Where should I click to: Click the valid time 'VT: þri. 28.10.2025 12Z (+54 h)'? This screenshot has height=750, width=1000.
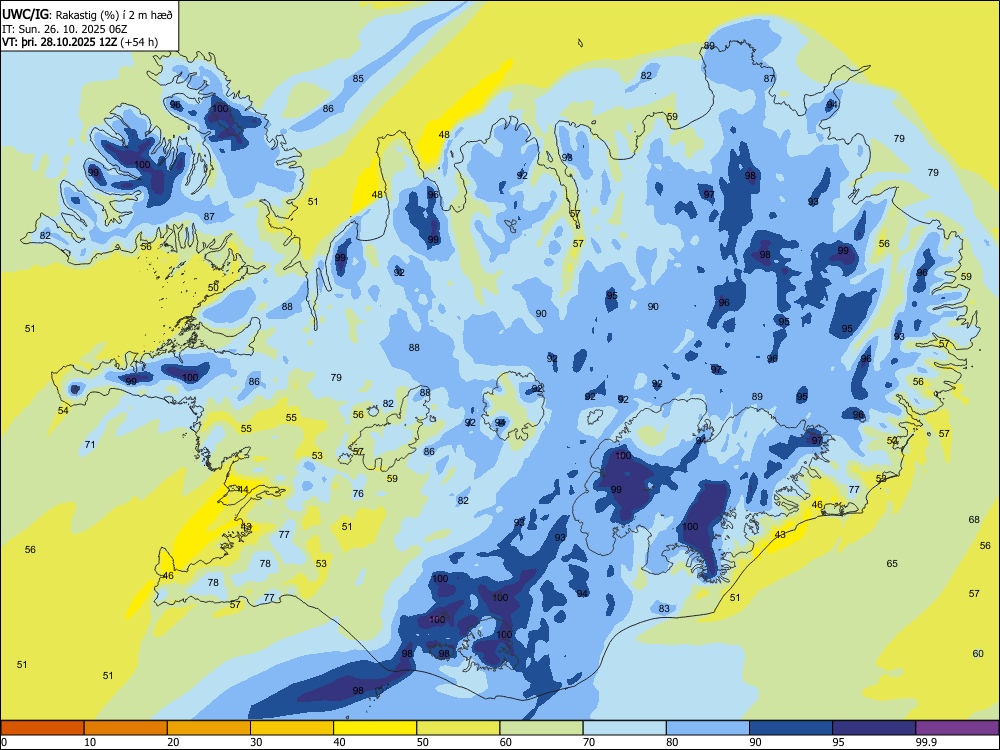[80, 42]
